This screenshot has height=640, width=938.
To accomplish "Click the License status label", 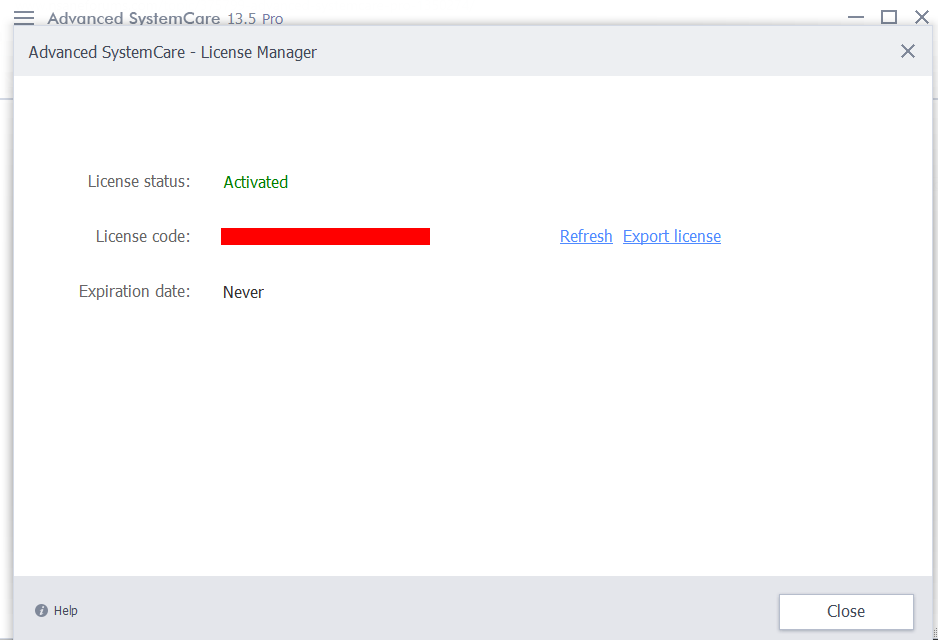I will tap(139, 181).
